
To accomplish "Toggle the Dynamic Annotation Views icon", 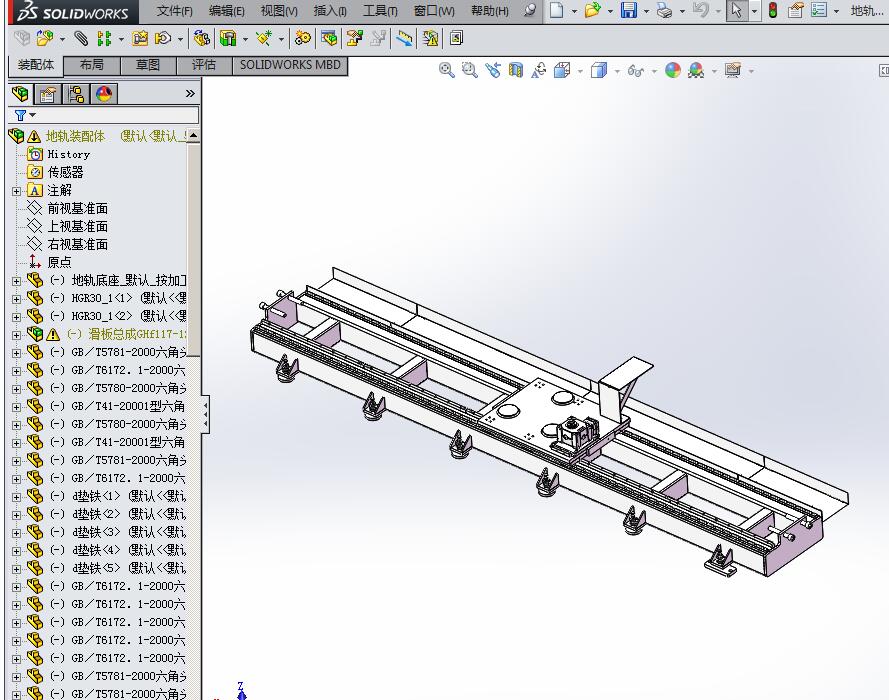I will coord(539,70).
